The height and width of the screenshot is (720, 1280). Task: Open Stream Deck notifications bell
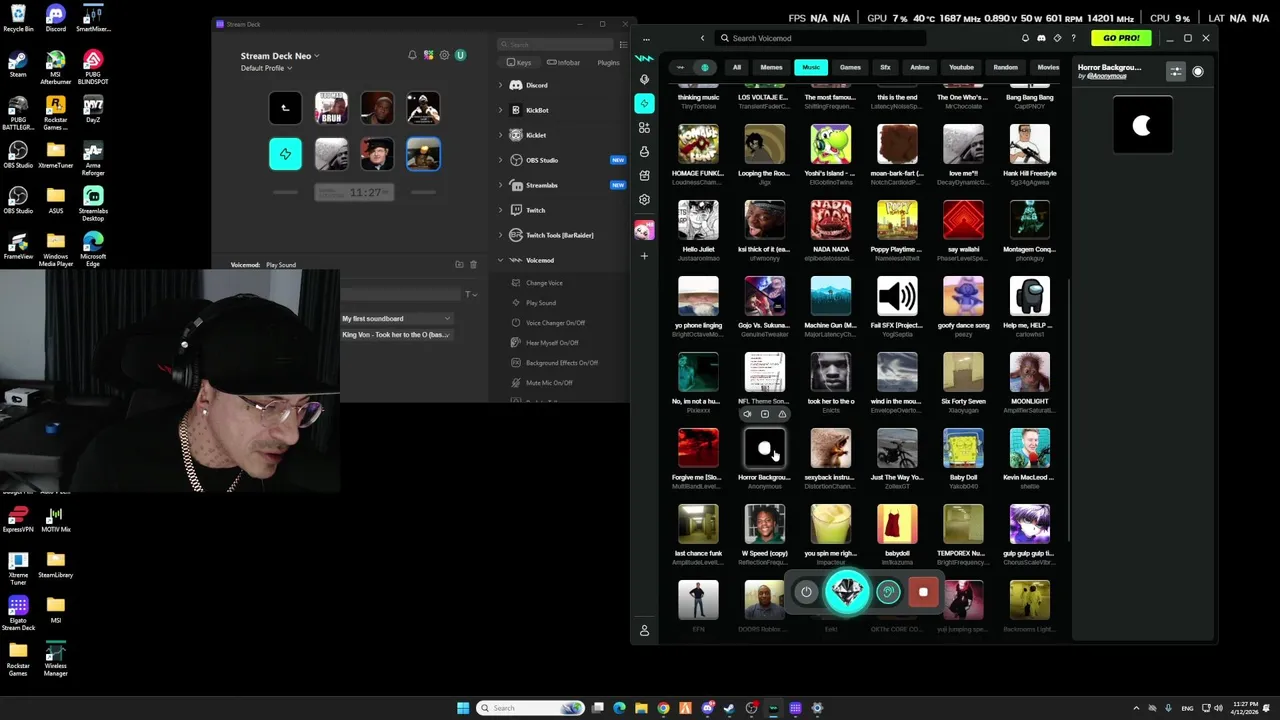412,55
